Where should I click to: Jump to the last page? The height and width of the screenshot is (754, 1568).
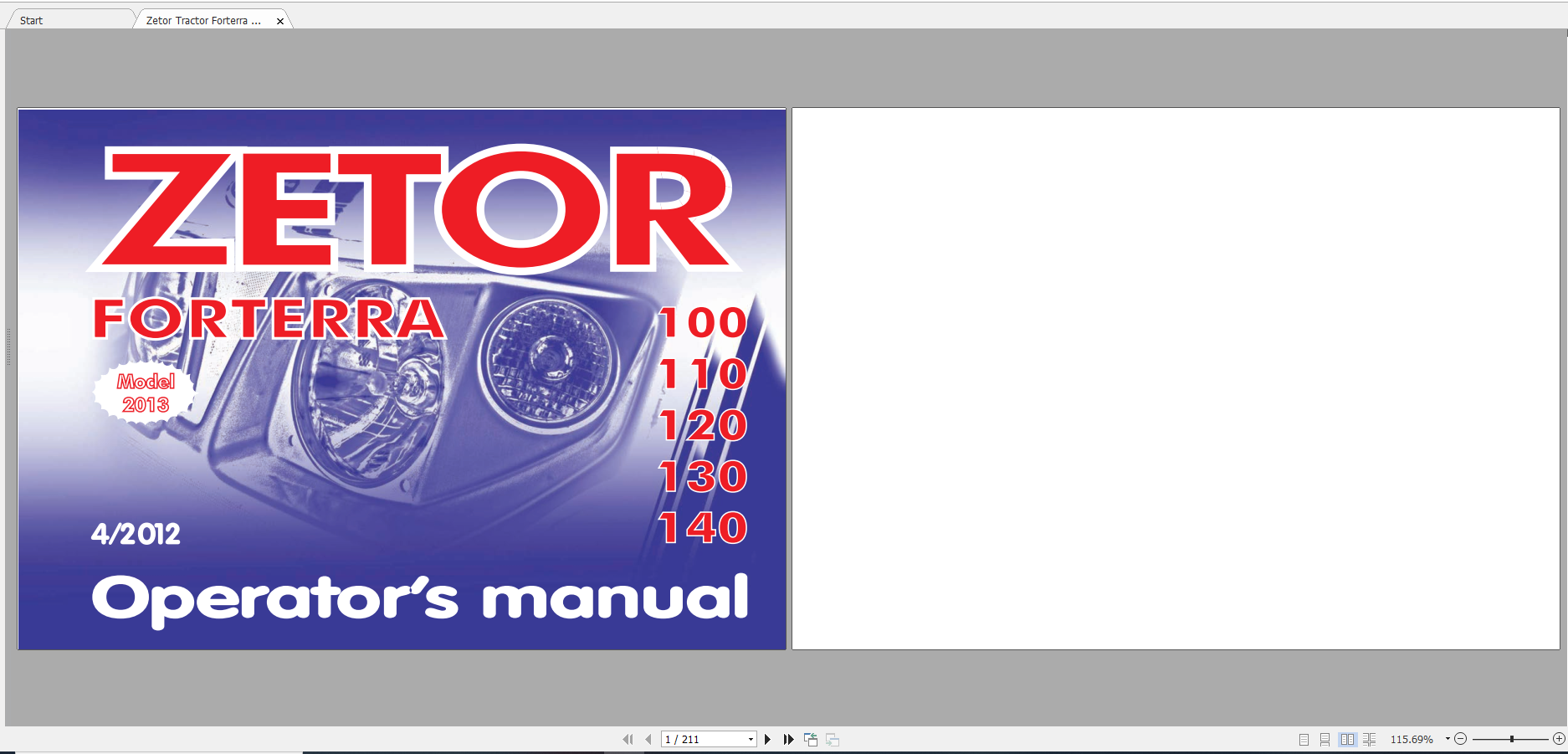(788, 739)
